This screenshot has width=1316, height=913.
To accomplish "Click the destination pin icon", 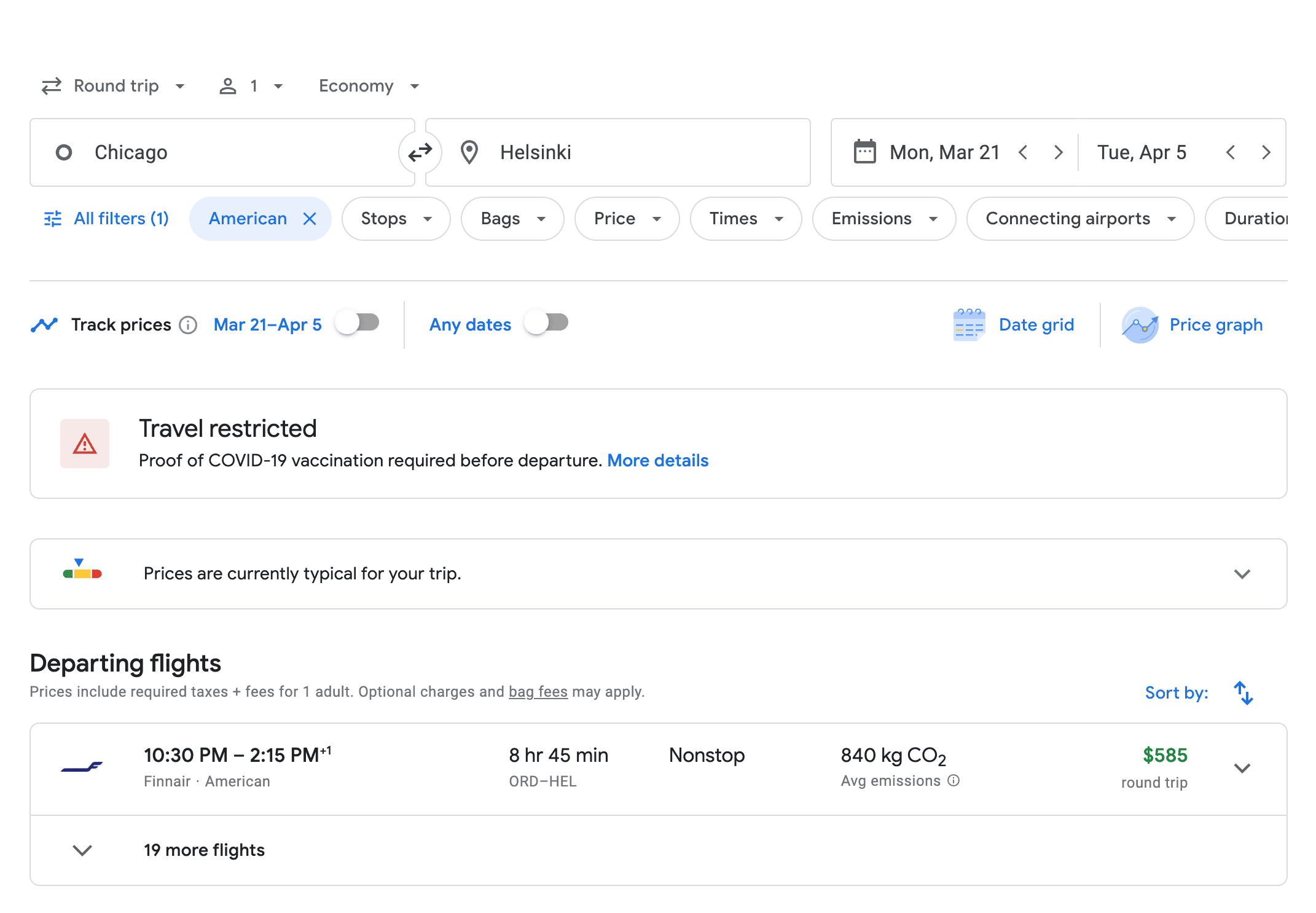I will coord(469,152).
